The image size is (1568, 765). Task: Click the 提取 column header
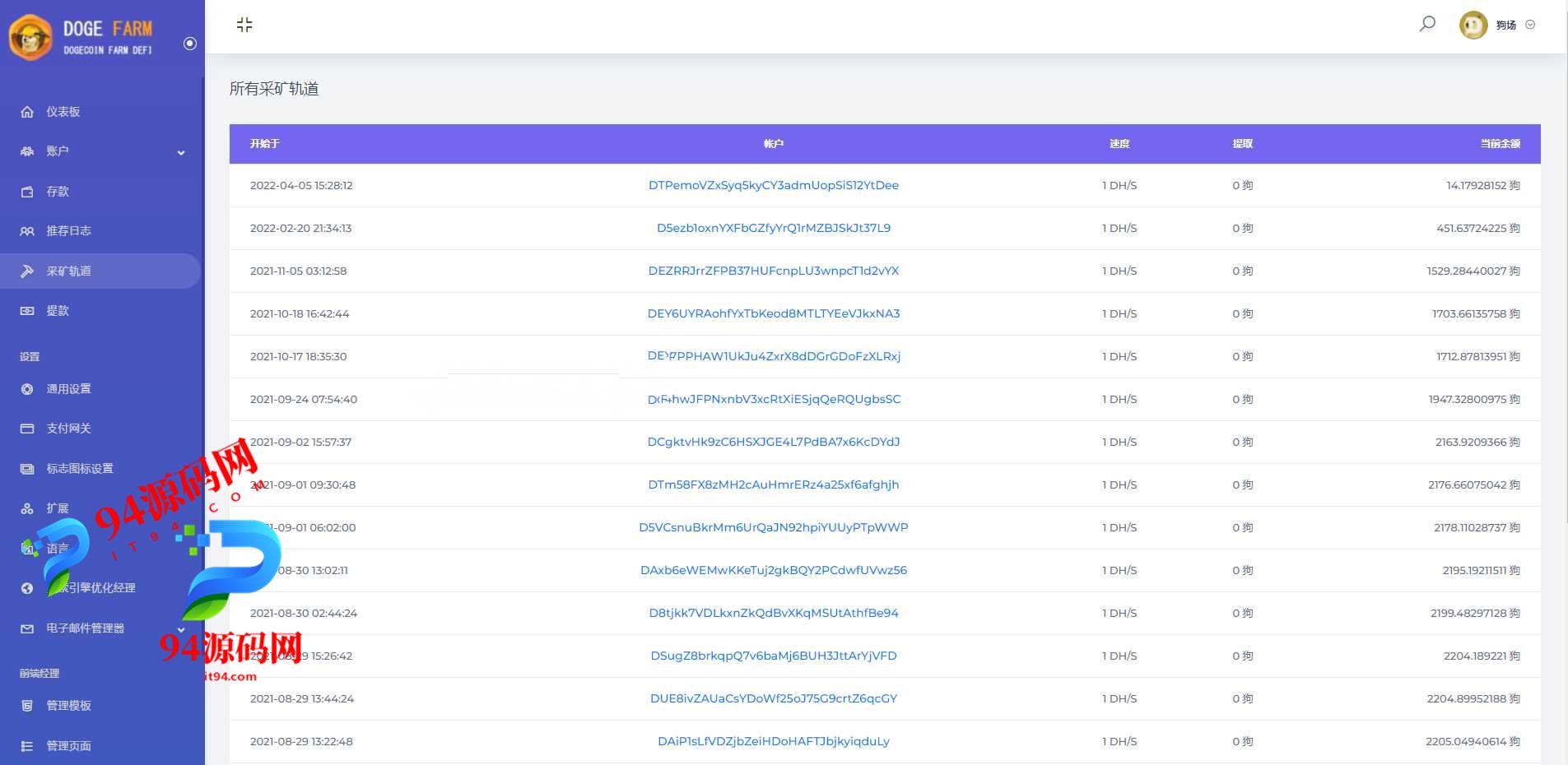1243,144
